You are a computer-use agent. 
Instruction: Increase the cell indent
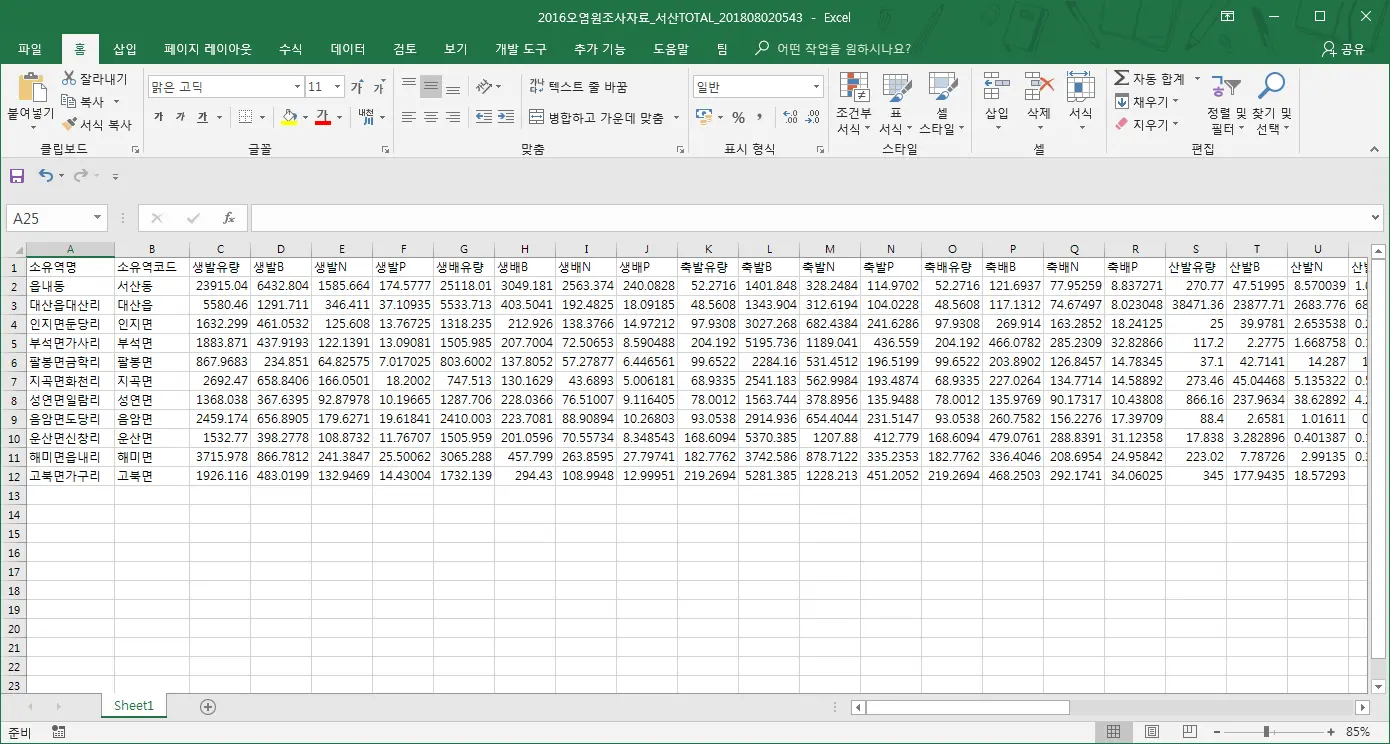point(507,117)
